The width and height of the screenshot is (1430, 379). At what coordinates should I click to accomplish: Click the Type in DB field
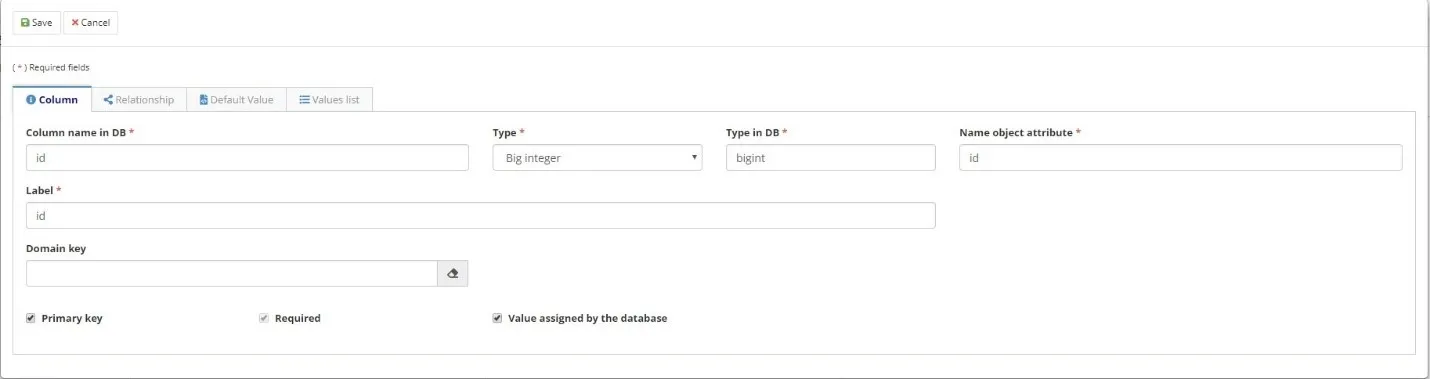(x=830, y=158)
